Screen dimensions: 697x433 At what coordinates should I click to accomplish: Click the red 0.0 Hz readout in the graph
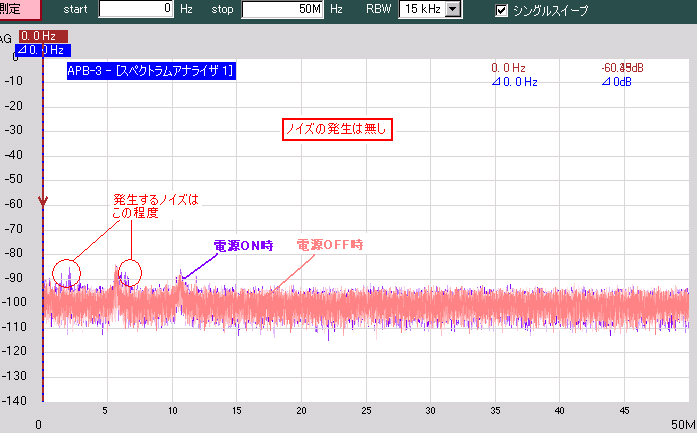point(508,68)
